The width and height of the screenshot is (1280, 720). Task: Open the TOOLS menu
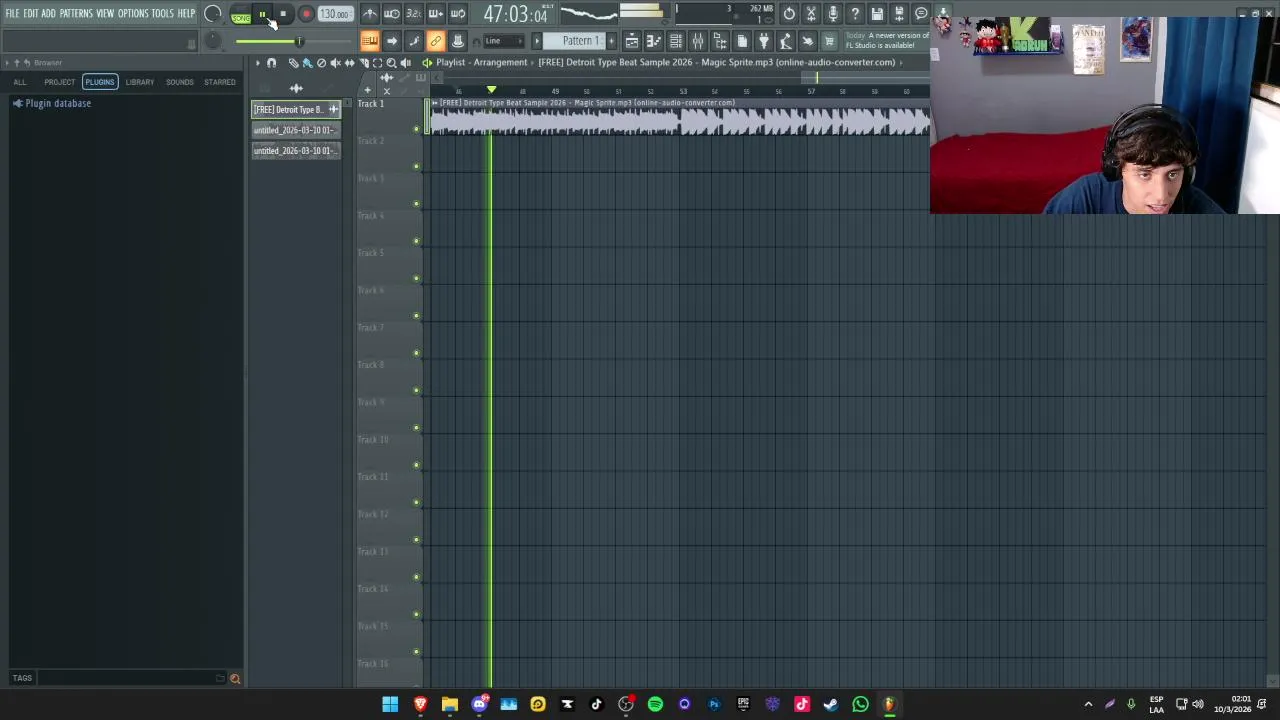click(163, 13)
